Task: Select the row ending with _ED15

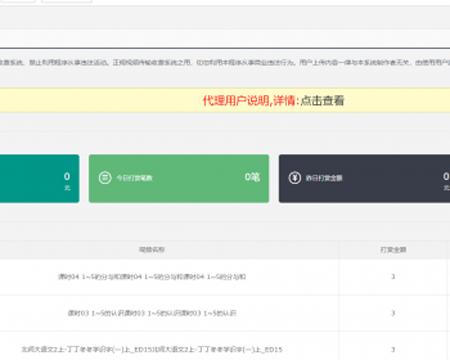Action: tap(225, 346)
